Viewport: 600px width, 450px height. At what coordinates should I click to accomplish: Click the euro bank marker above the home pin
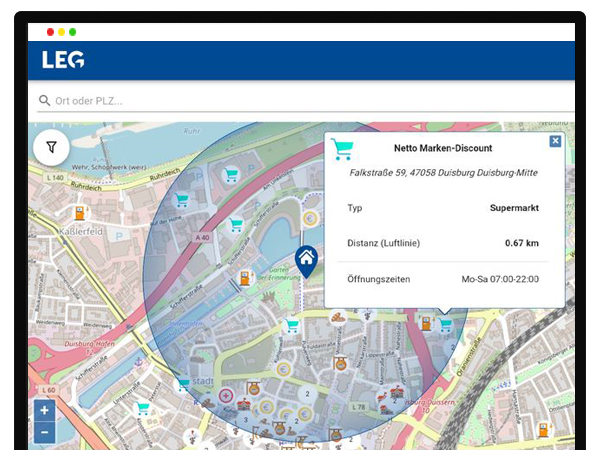tap(310, 218)
